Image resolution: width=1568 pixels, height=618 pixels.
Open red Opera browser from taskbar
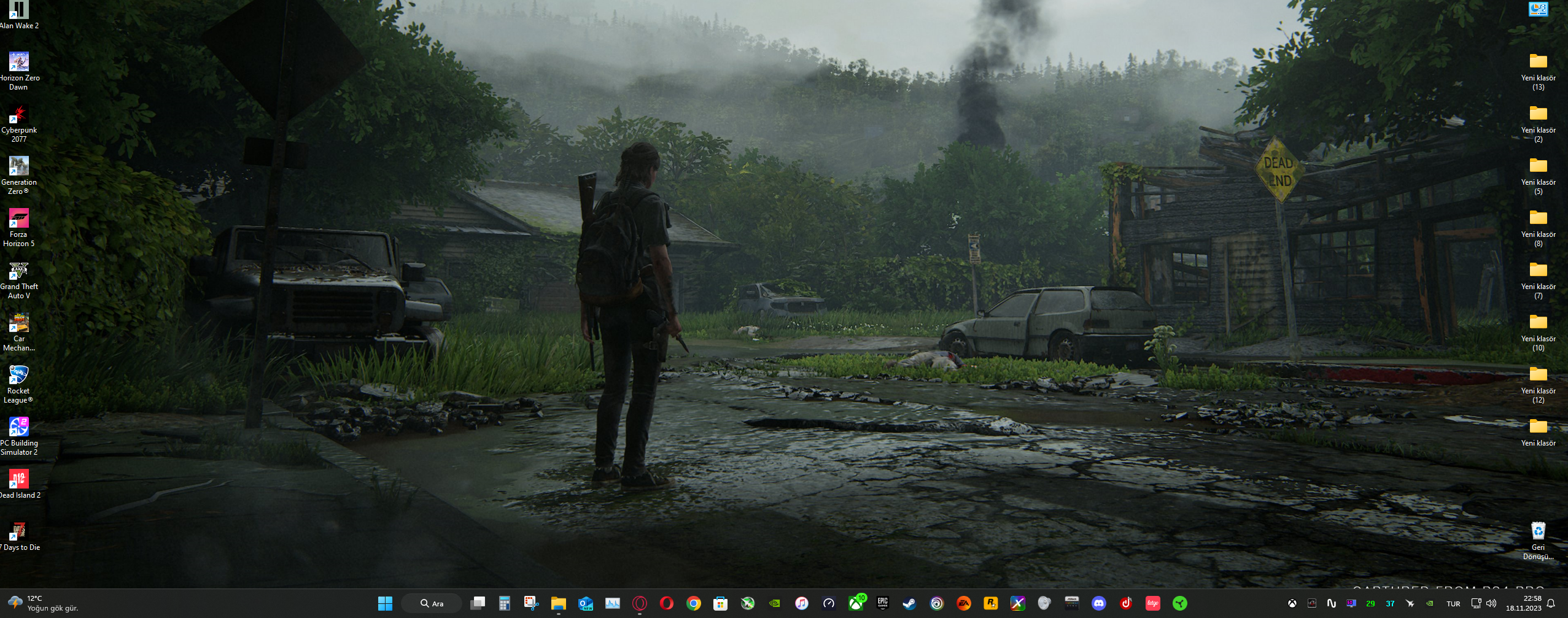tap(667, 603)
